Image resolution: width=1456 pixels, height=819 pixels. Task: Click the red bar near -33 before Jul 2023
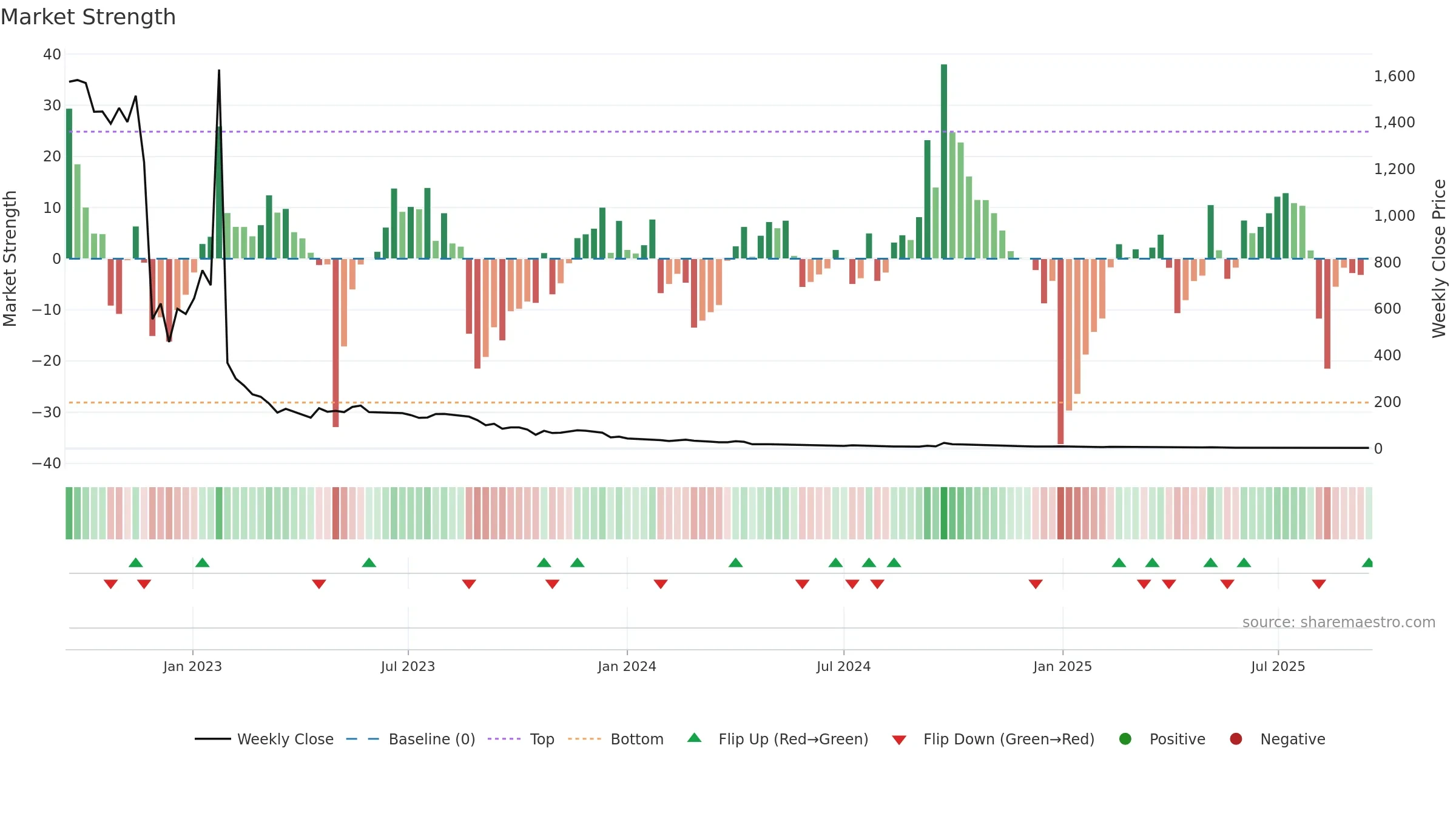point(335,343)
